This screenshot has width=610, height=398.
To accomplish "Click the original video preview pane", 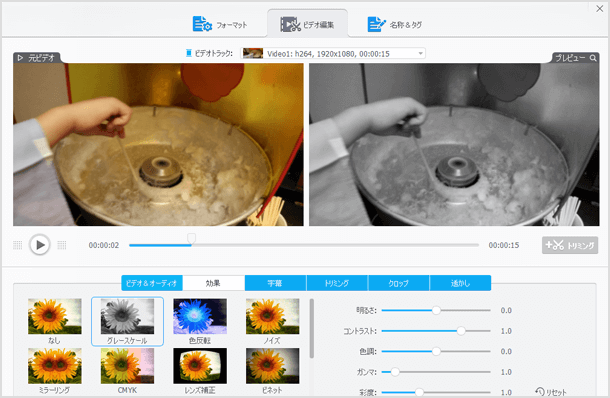I will tap(158, 144).
